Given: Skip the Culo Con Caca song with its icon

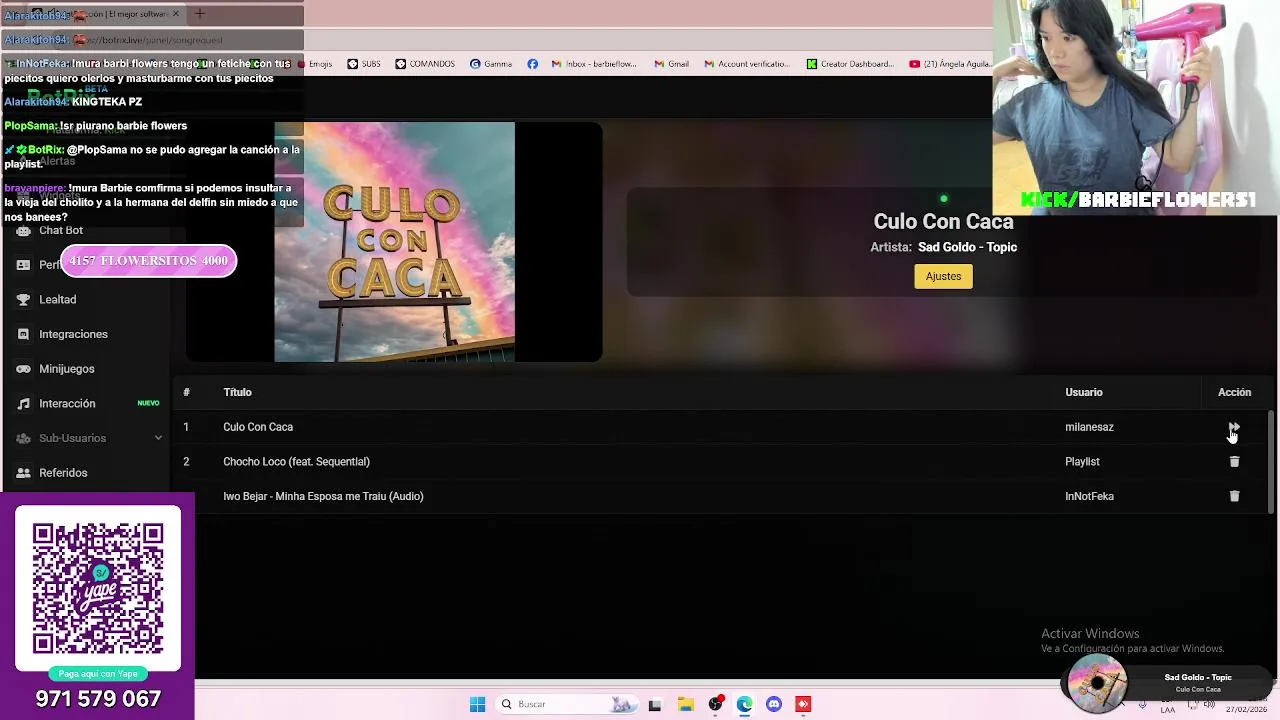Looking at the screenshot, I should (1234, 427).
